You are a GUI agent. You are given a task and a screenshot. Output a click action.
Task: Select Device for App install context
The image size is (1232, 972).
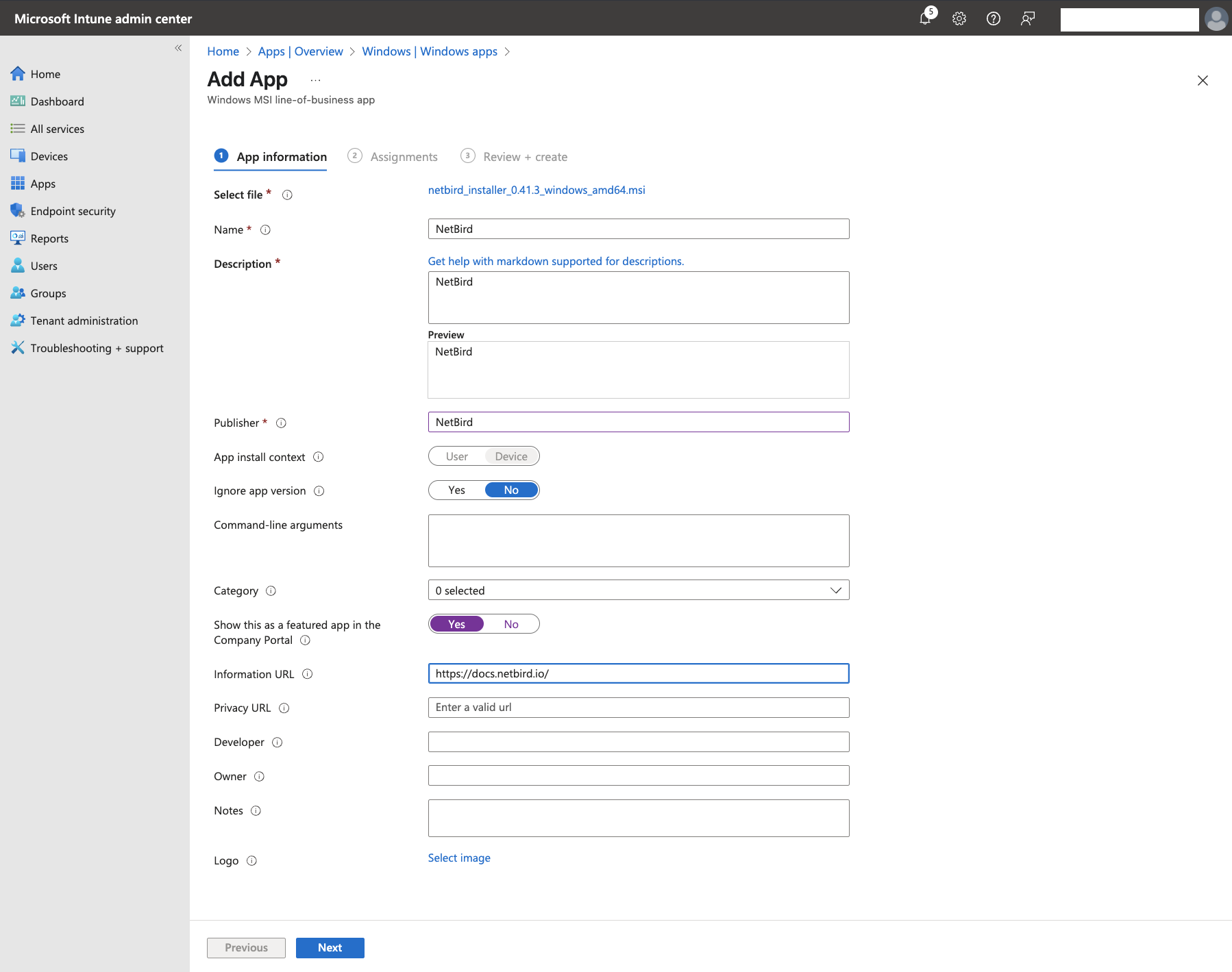[x=511, y=457]
